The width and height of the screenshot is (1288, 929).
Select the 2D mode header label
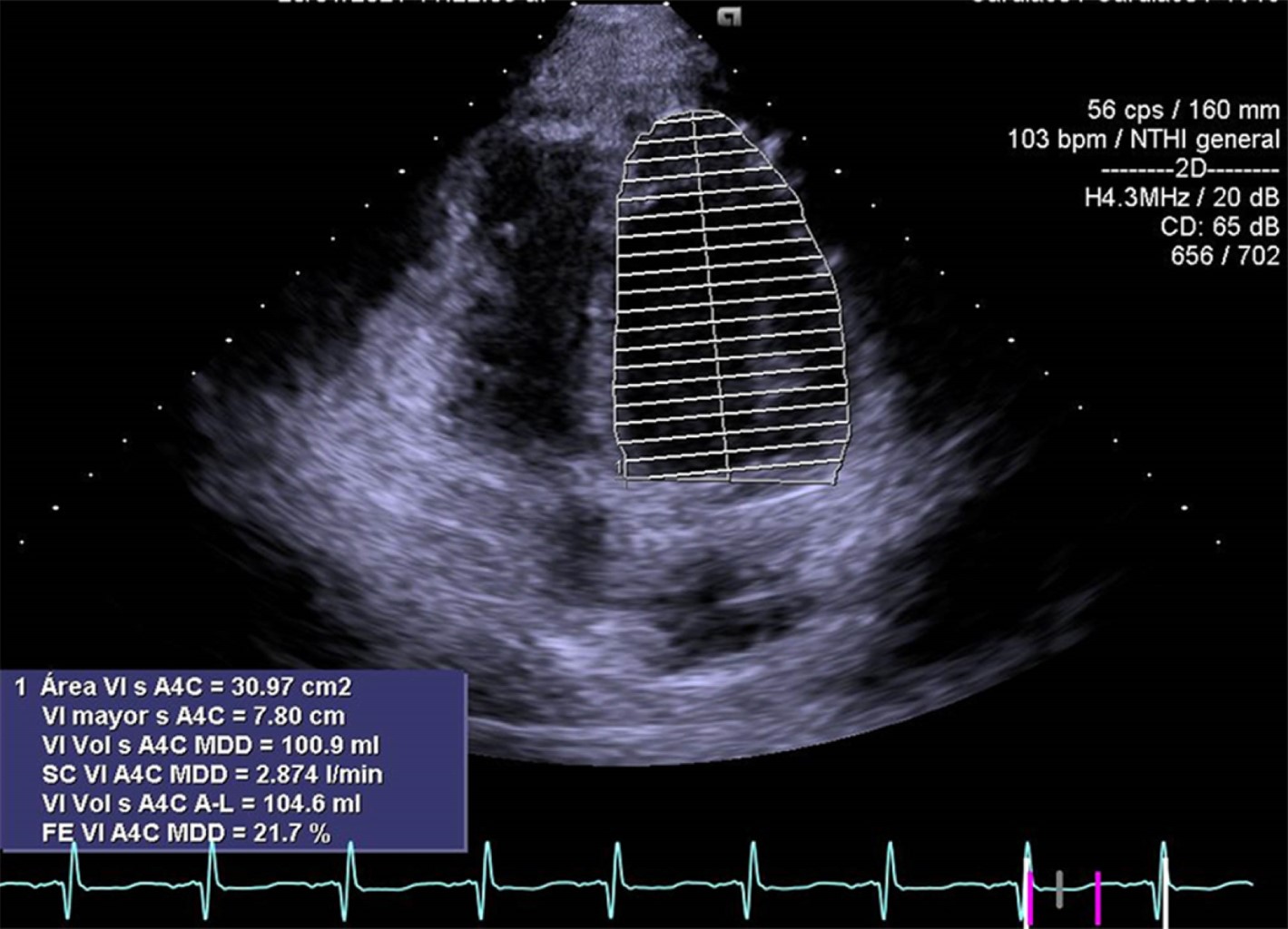1188,169
